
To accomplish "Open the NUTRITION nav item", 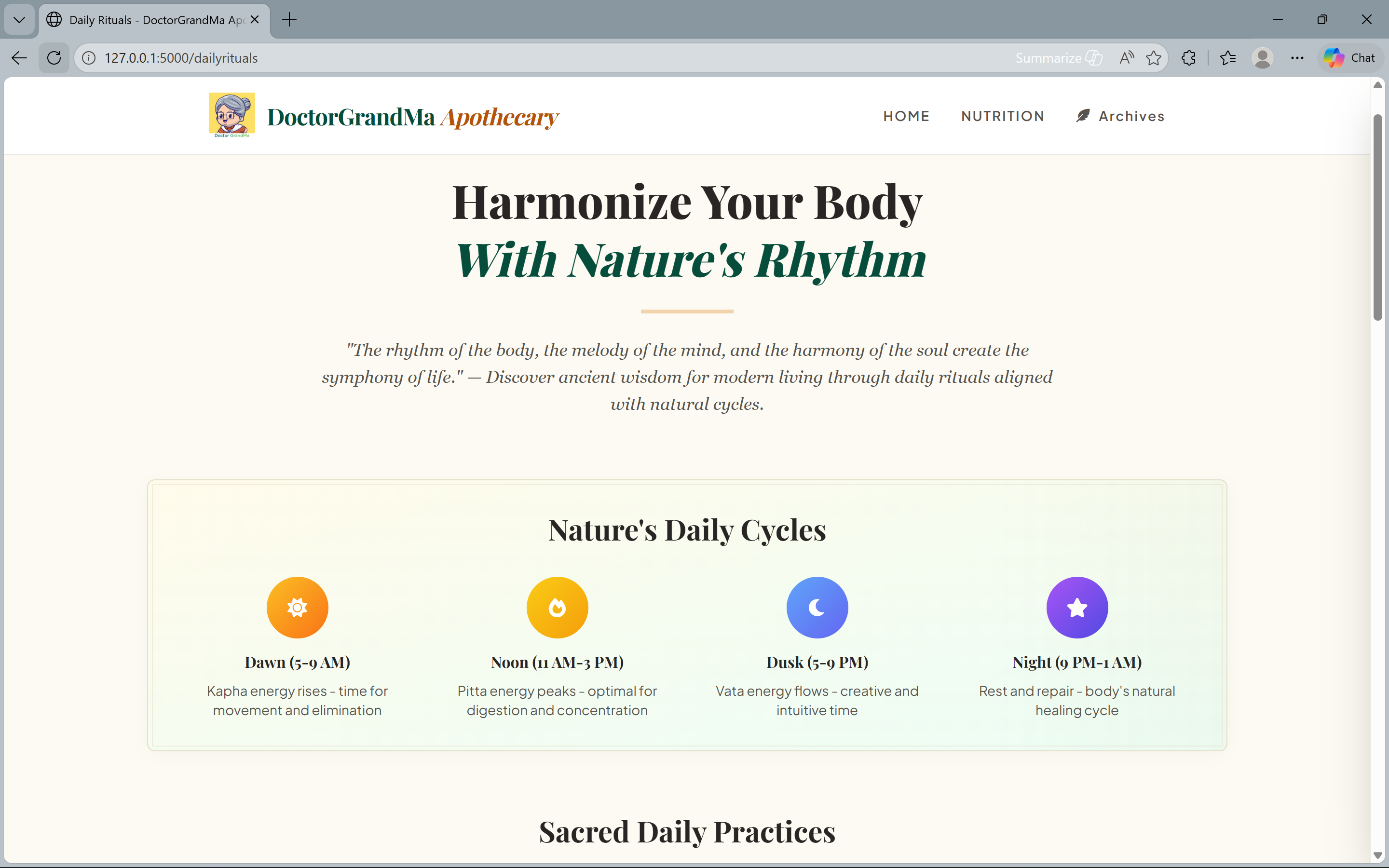I will point(1002,116).
